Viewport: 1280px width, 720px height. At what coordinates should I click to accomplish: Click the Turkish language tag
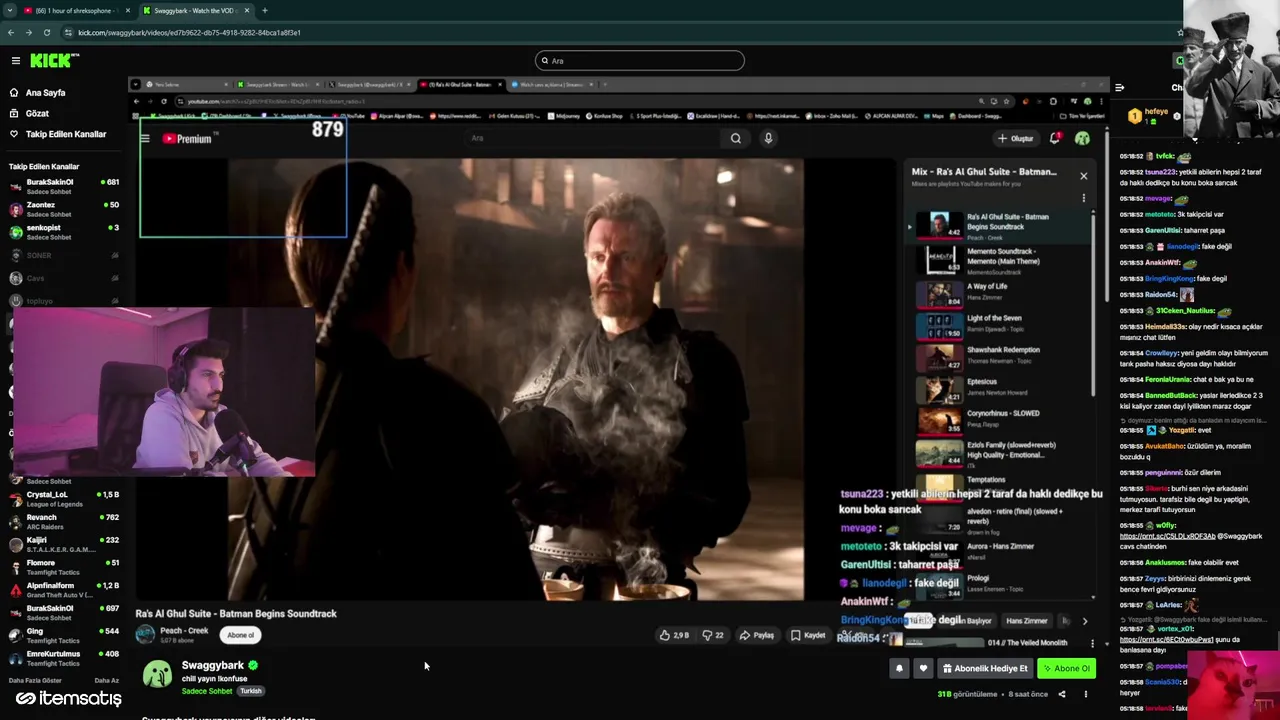coord(251,691)
